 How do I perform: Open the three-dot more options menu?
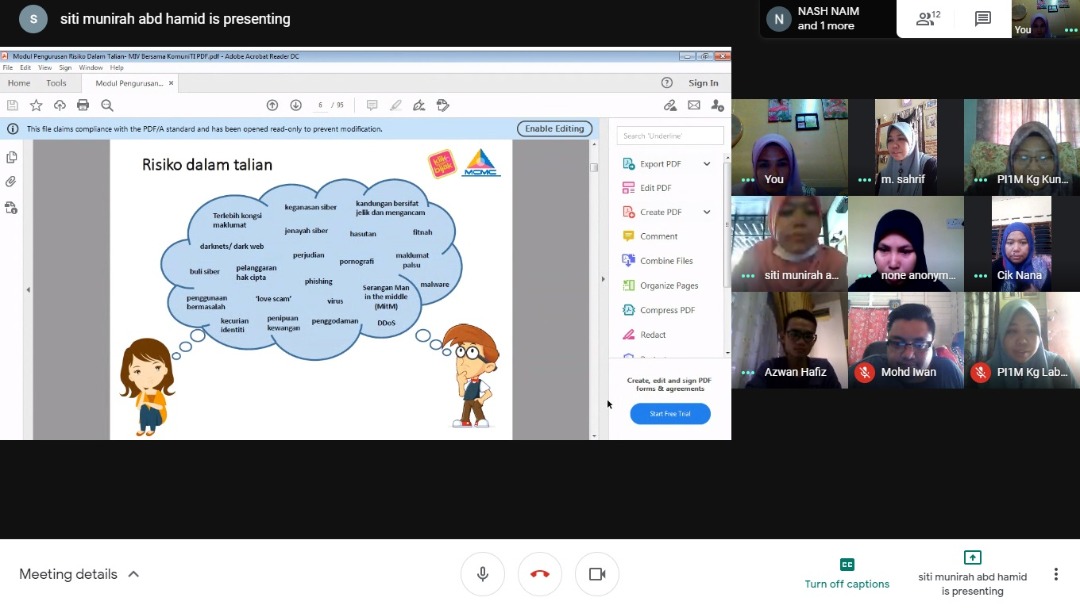tap(1055, 574)
